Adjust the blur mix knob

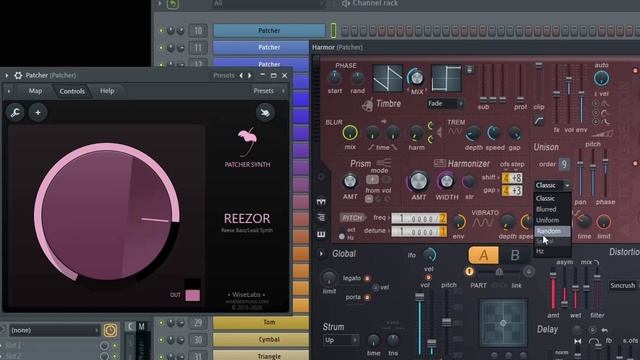point(350,133)
